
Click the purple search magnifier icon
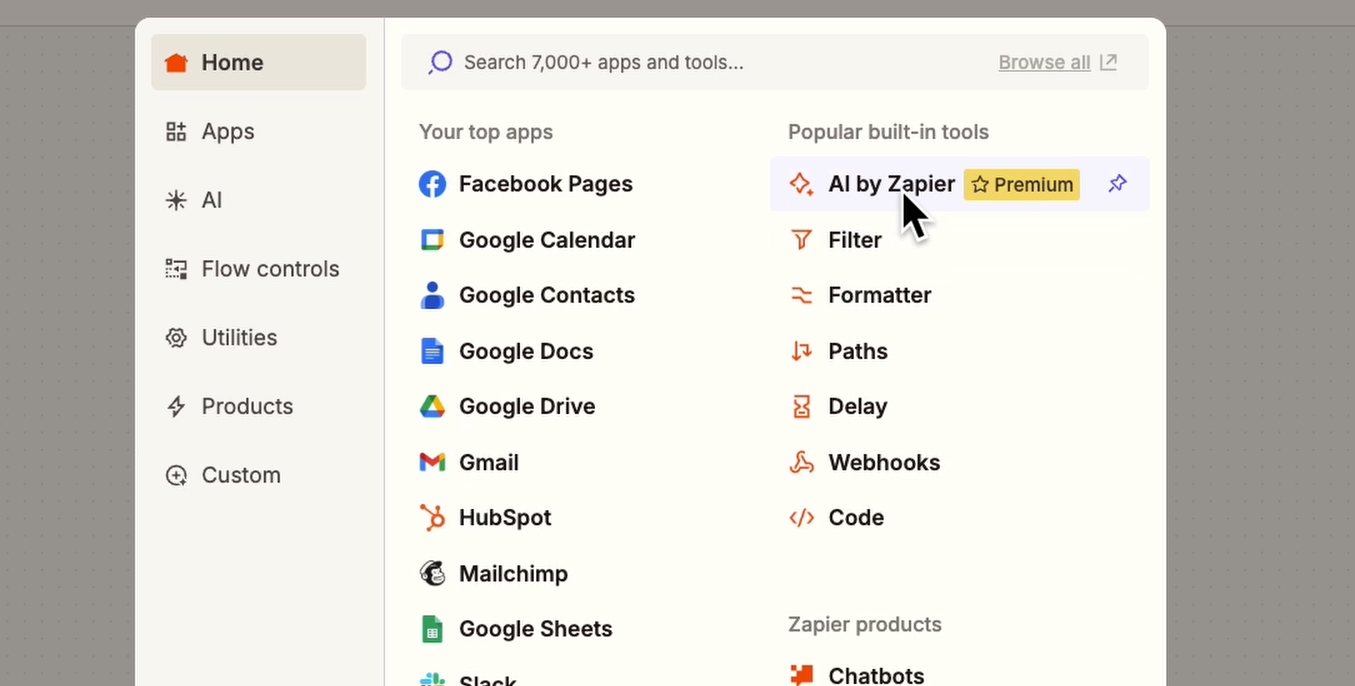(x=440, y=62)
